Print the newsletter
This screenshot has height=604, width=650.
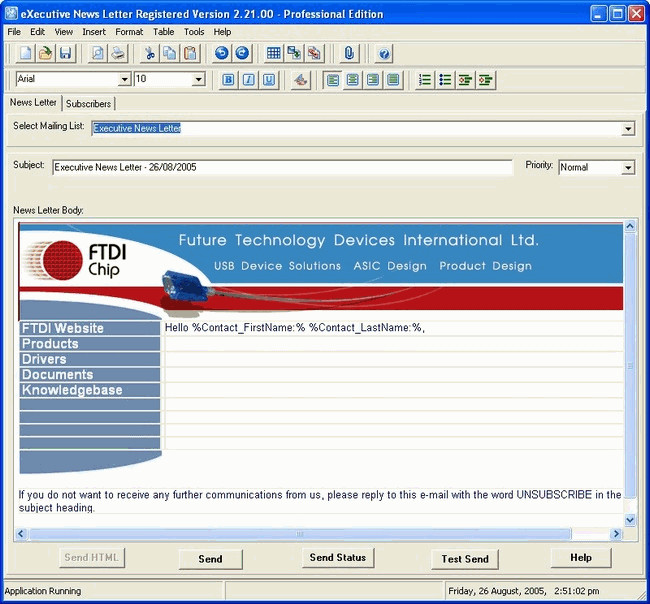click(118, 53)
